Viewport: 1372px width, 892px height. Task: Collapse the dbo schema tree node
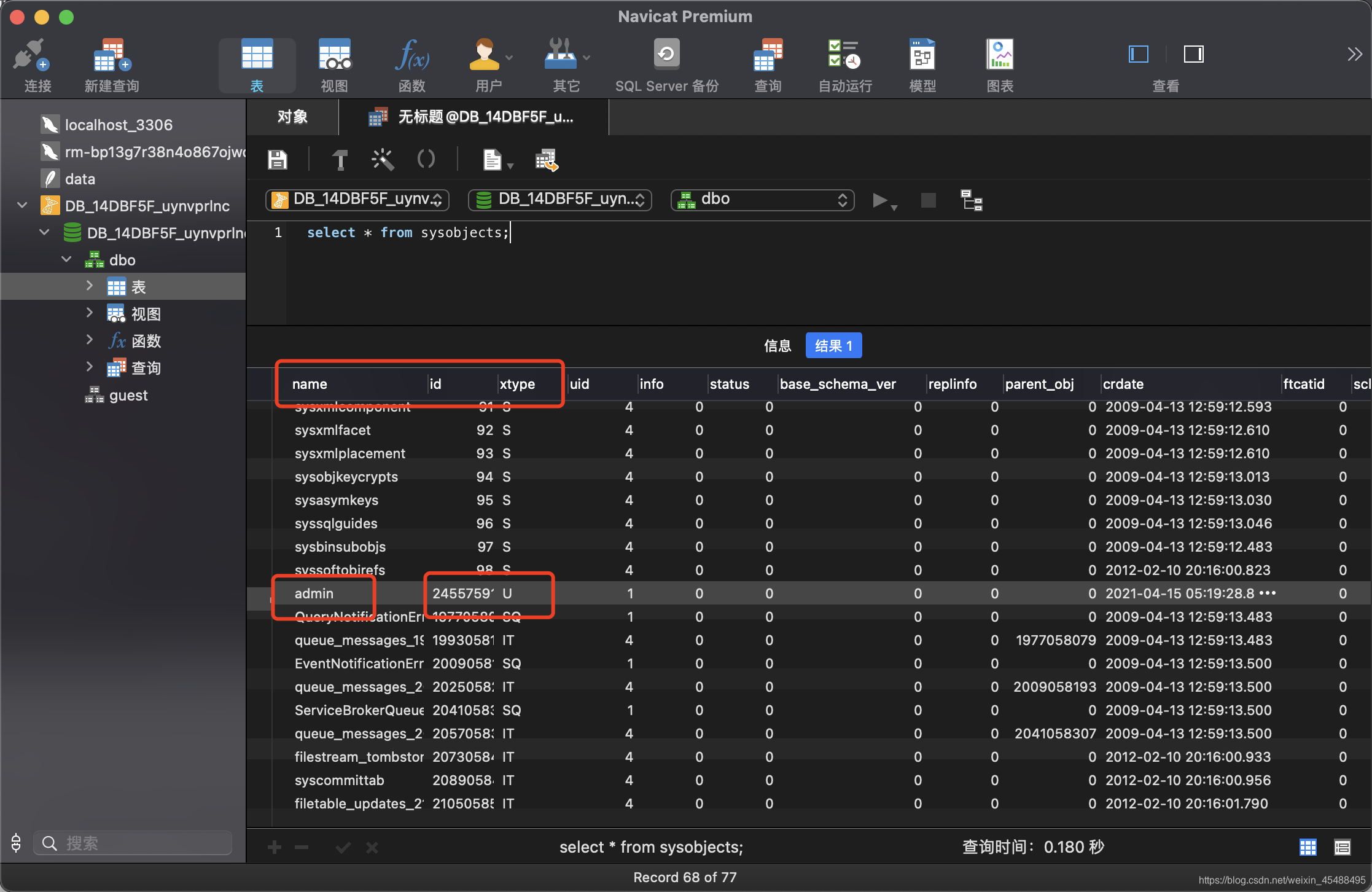pyautogui.click(x=66, y=260)
